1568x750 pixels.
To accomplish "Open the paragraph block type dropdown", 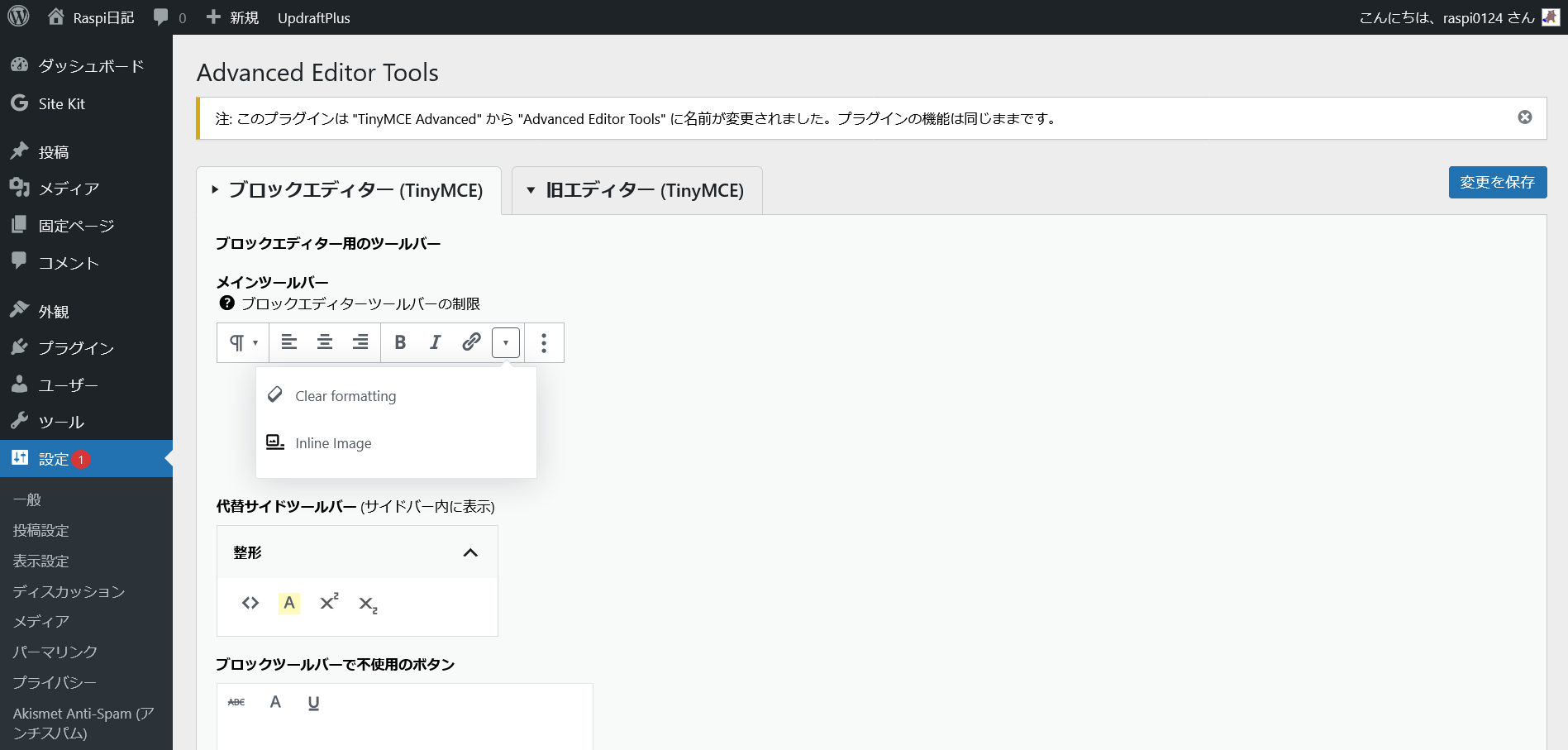I will coord(243,342).
